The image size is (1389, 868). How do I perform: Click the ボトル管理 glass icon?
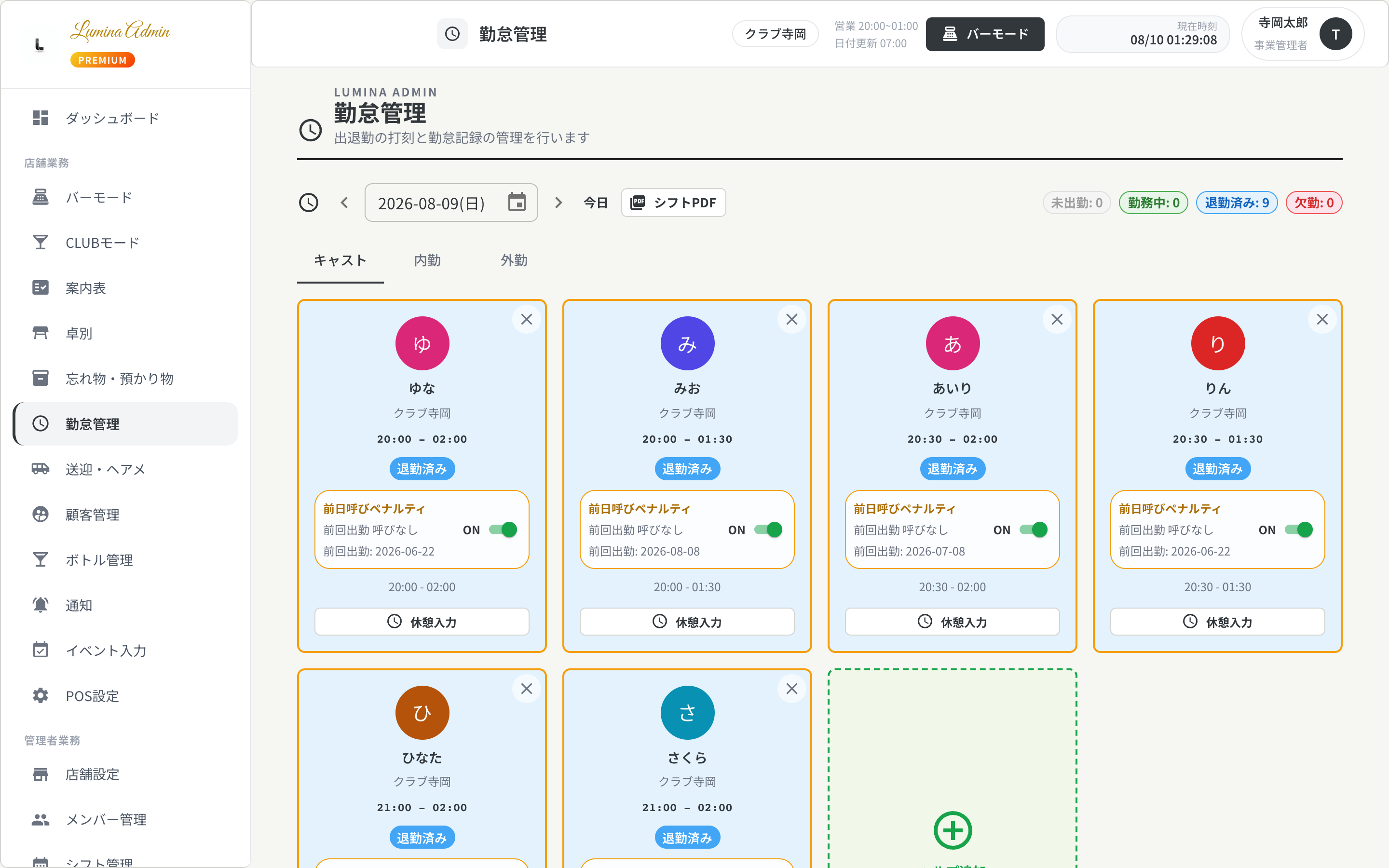[40, 560]
